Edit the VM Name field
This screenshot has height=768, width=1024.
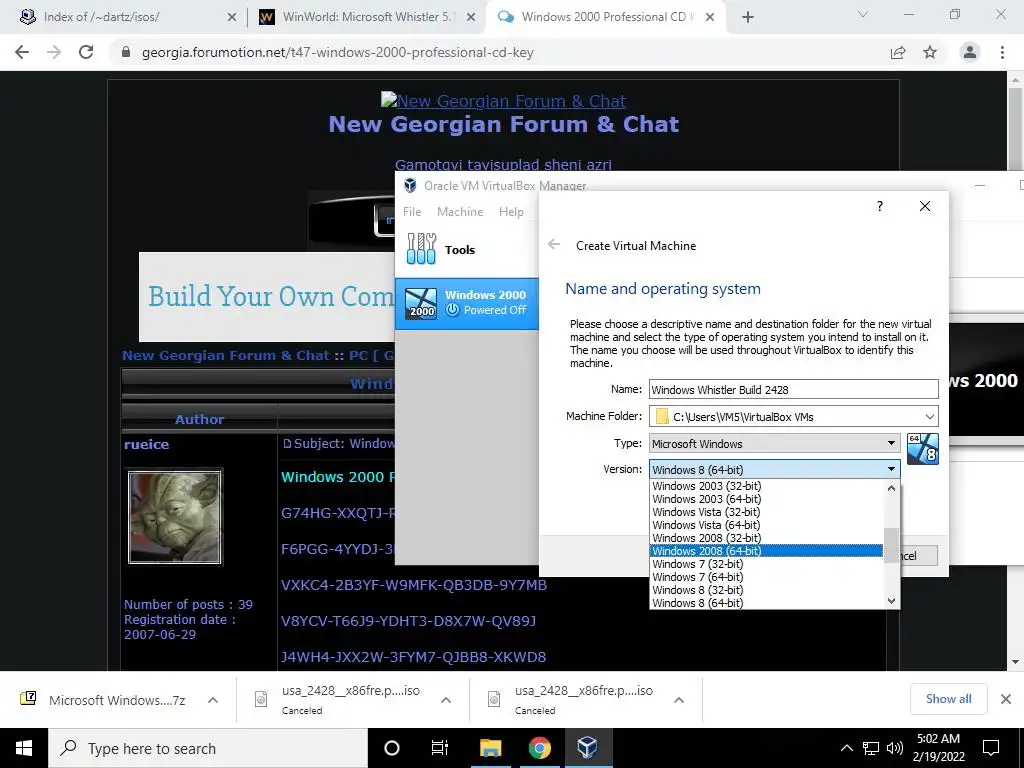[x=793, y=389]
